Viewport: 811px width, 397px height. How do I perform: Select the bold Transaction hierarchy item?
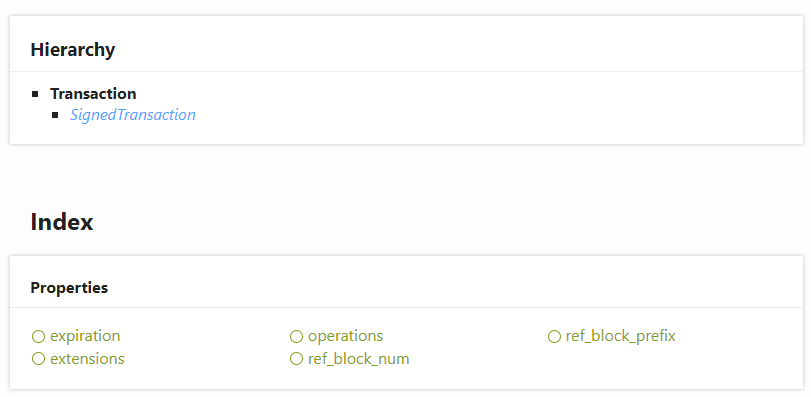pos(93,94)
